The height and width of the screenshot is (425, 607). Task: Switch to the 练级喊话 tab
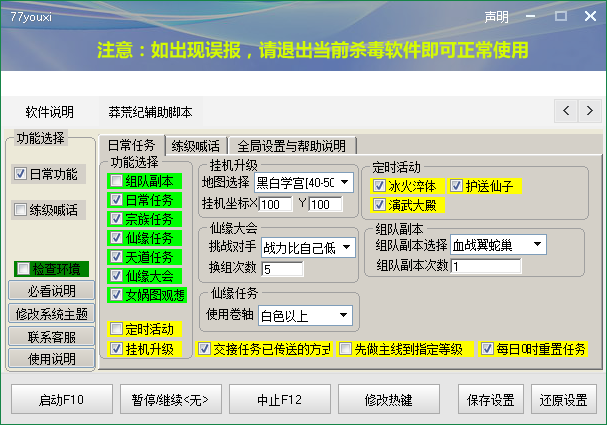195,146
